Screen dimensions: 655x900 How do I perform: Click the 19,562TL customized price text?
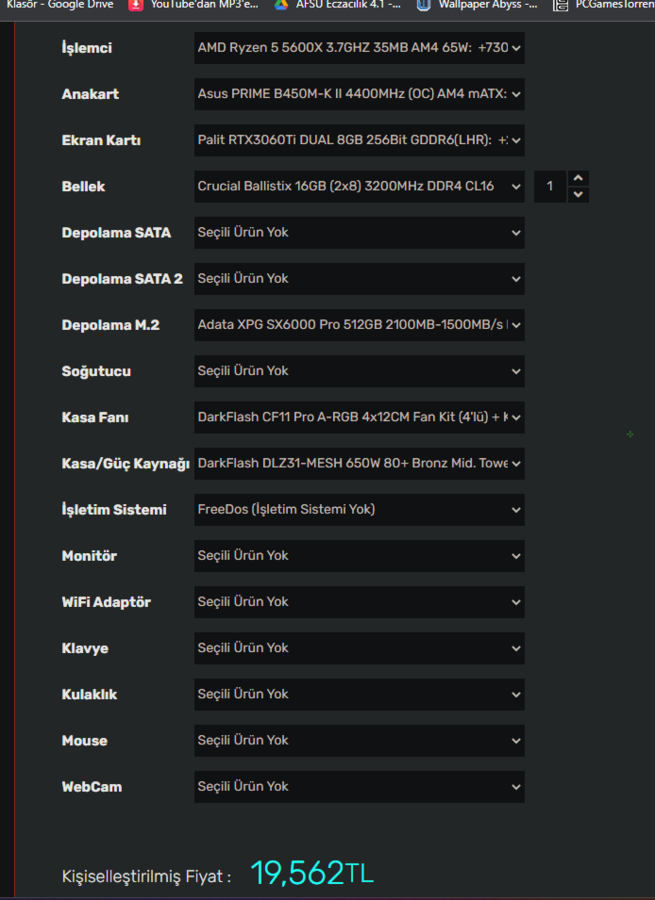coord(312,874)
